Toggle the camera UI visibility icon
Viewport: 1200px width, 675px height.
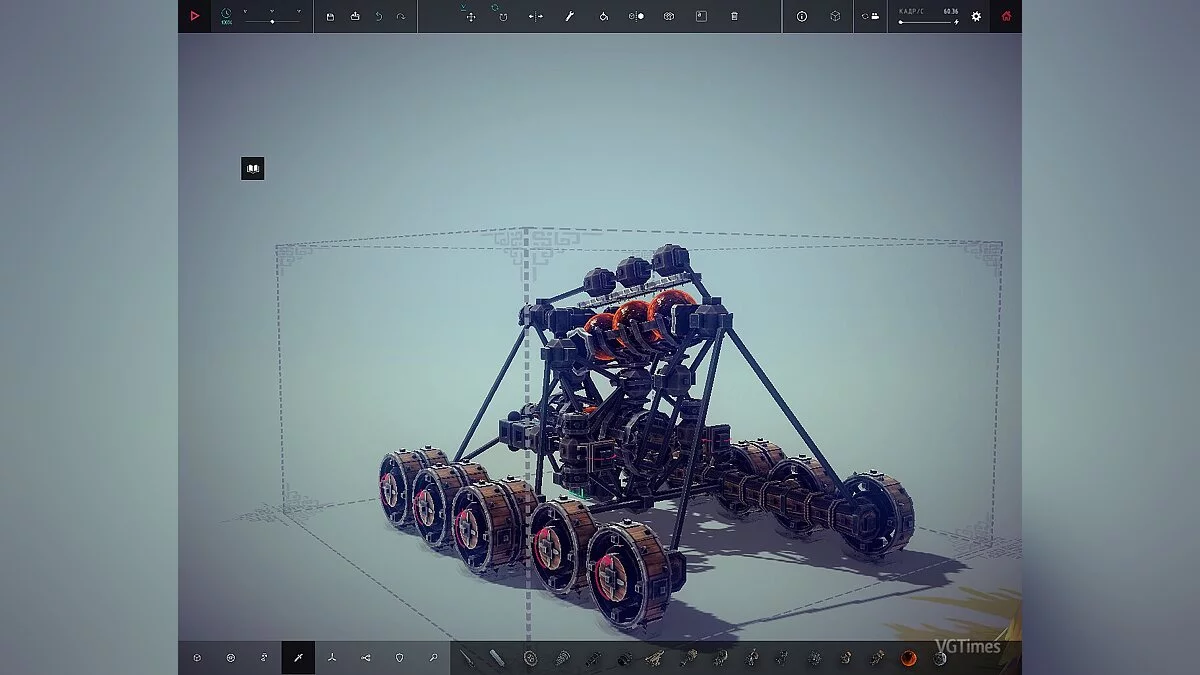tap(868, 16)
